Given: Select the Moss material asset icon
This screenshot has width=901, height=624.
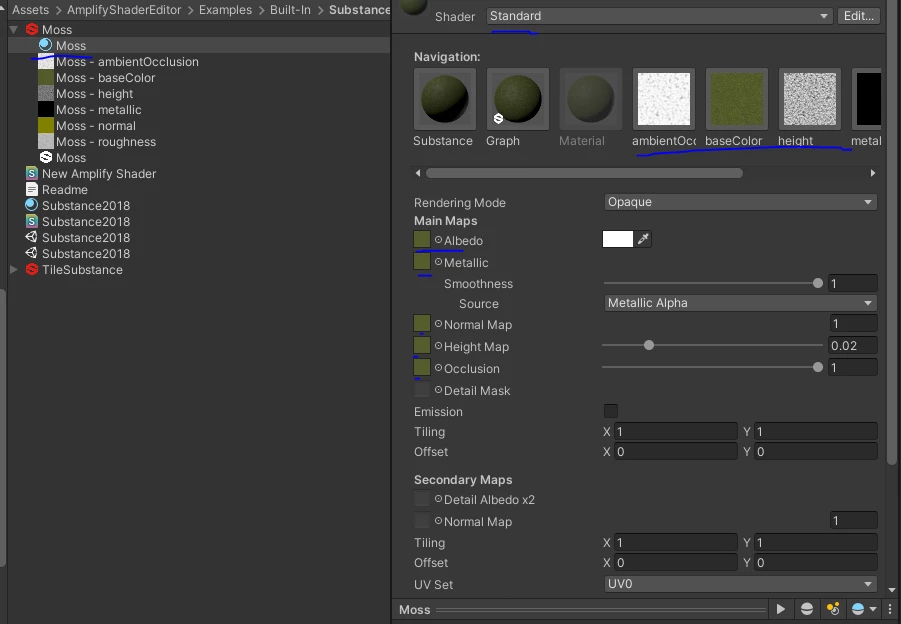Looking at the screenshot, I should (x=45, y=45).
